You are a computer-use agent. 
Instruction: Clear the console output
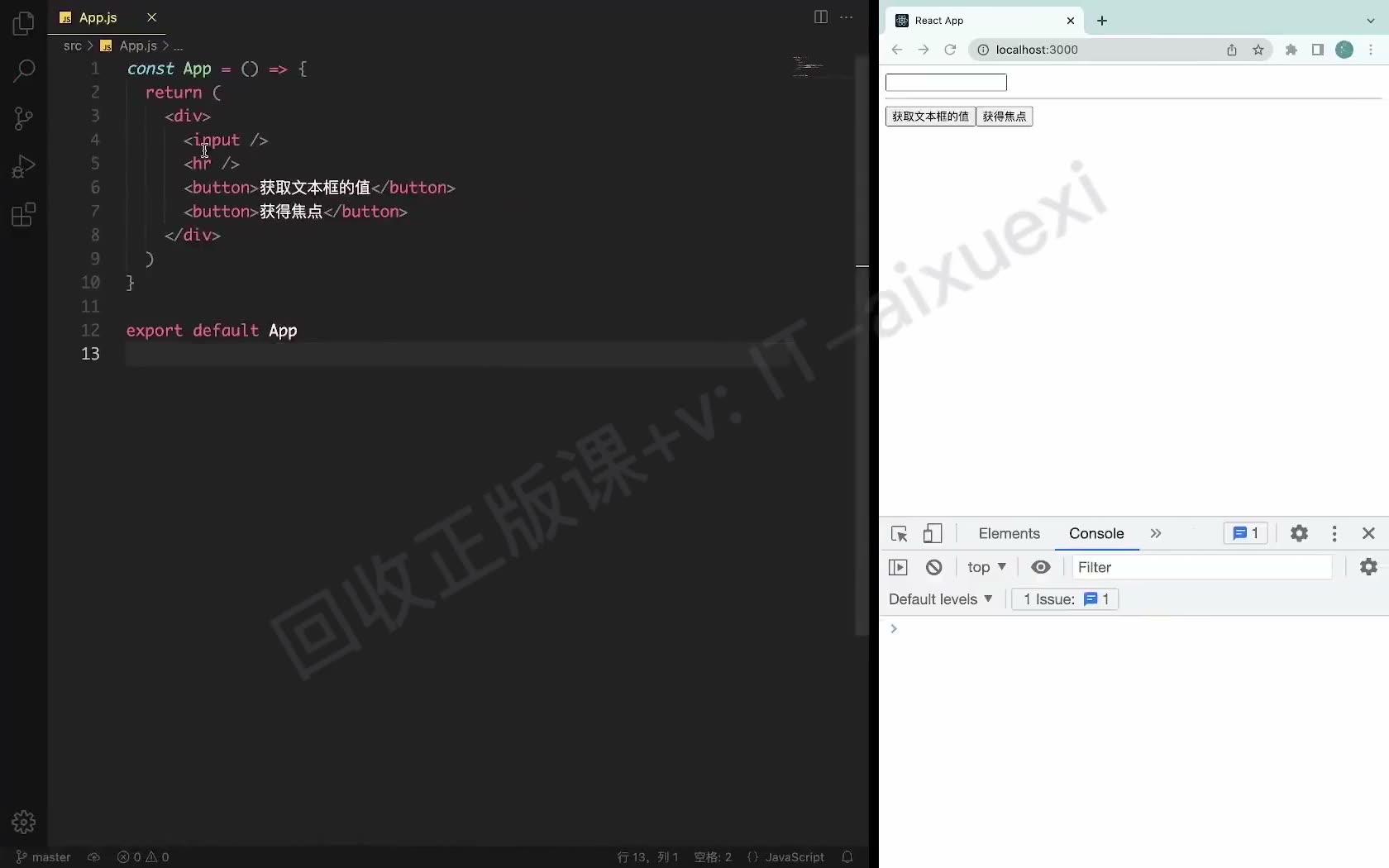pos(934,567)
